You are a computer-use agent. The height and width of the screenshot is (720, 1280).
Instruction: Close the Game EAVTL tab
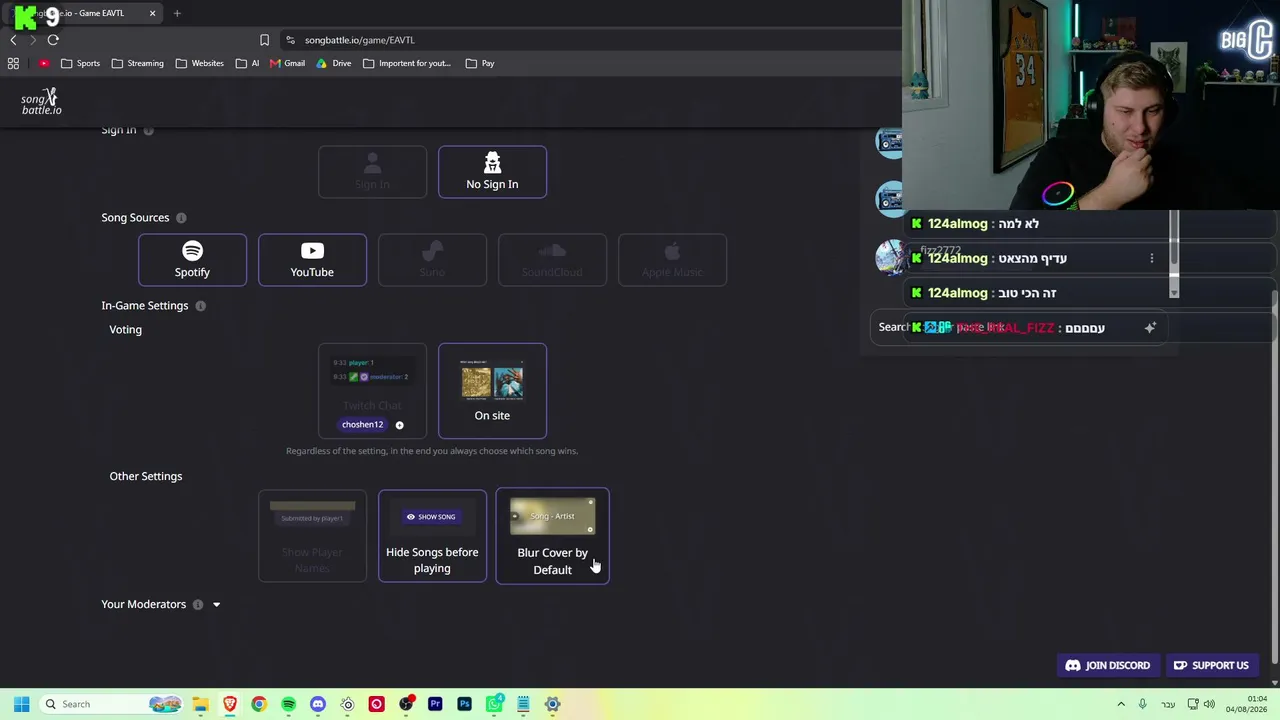tap(152, 13)
